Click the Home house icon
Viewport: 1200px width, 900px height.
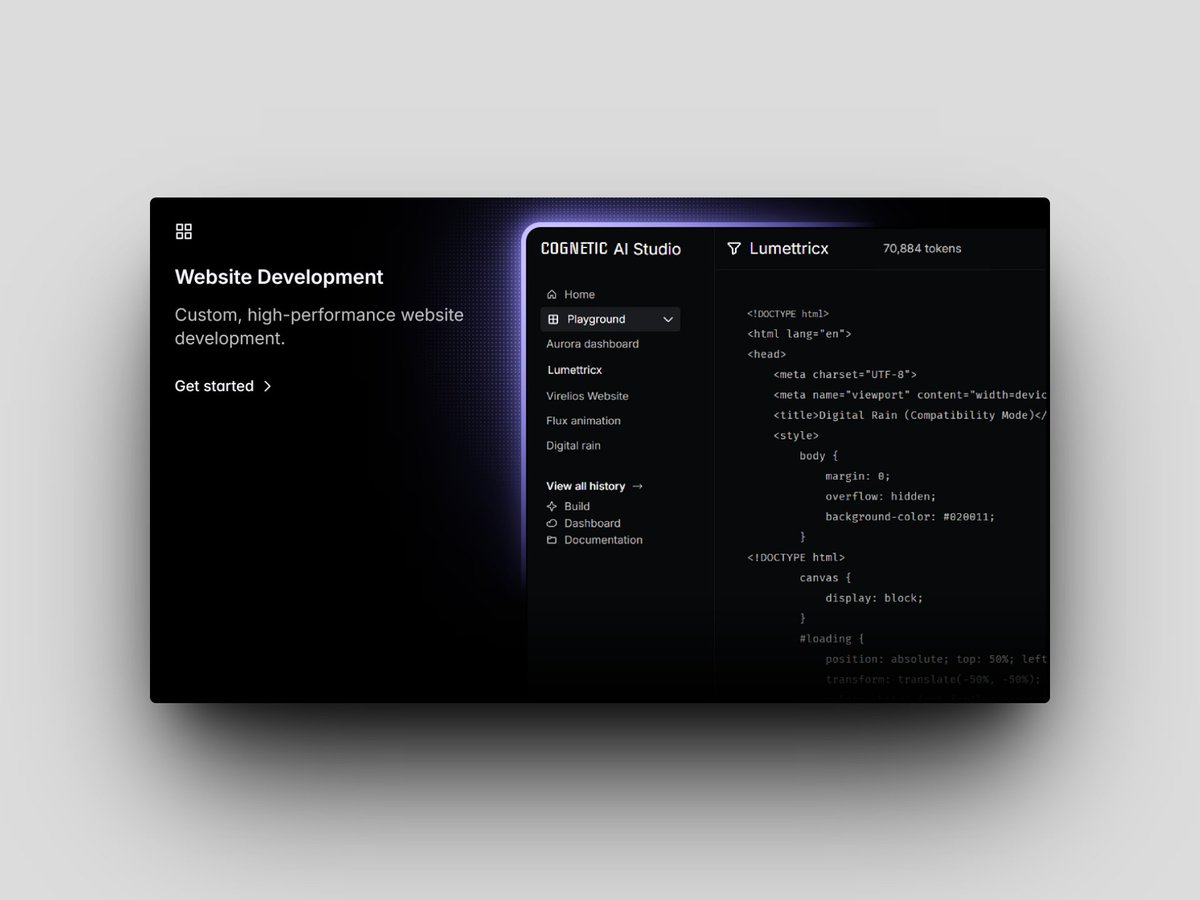click(551, 294)
